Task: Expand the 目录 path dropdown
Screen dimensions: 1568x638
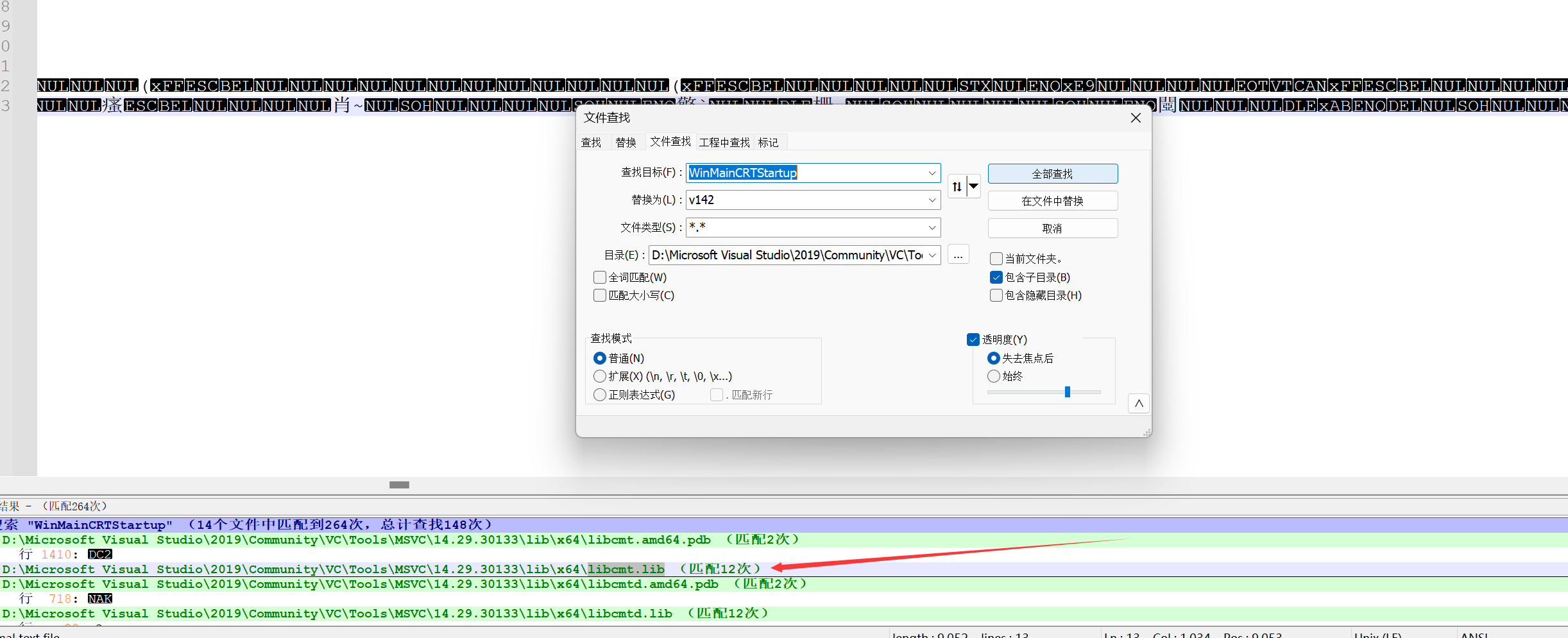Action: coord(932,255)
